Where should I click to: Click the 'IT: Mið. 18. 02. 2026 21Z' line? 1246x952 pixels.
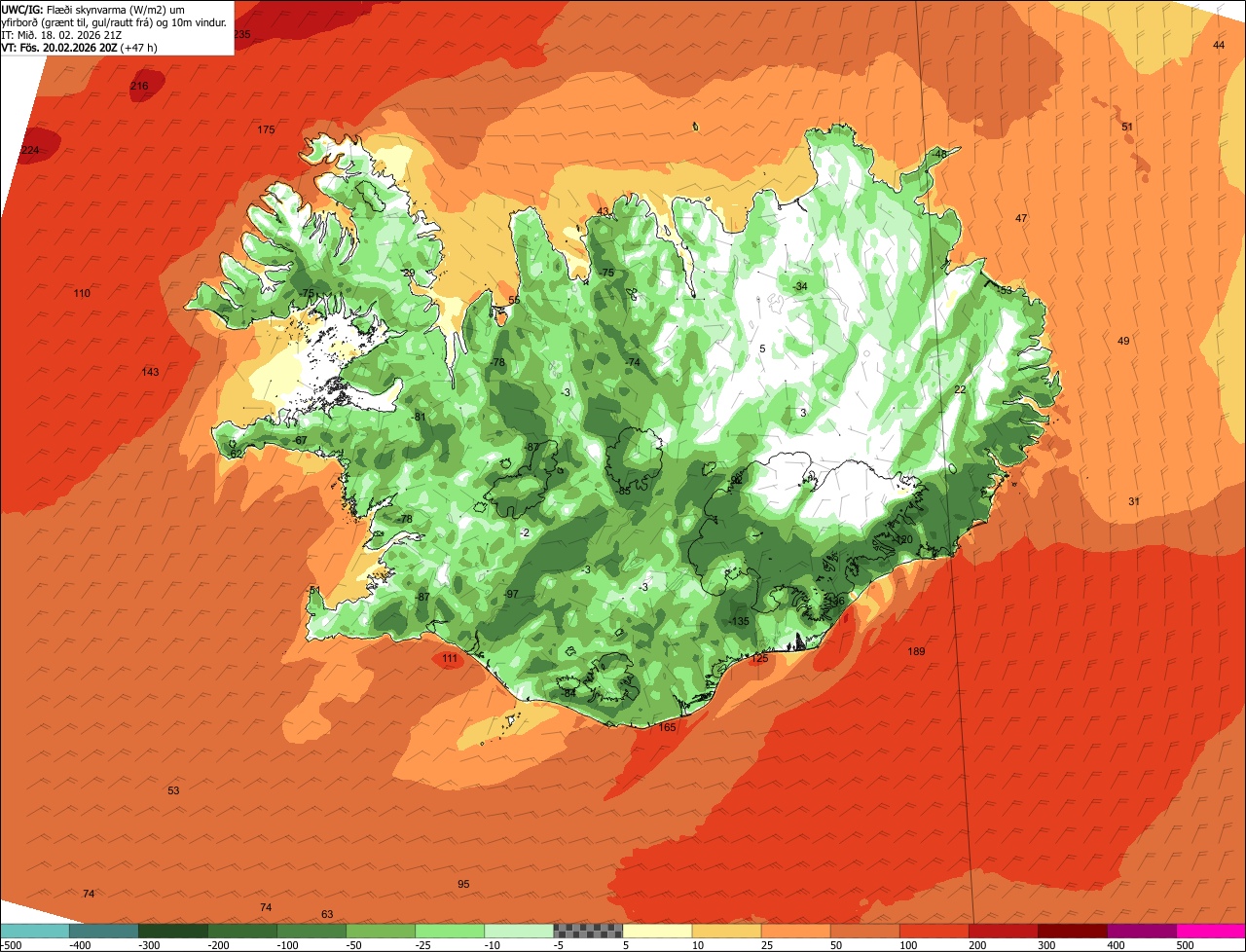(x=61, y=34)
